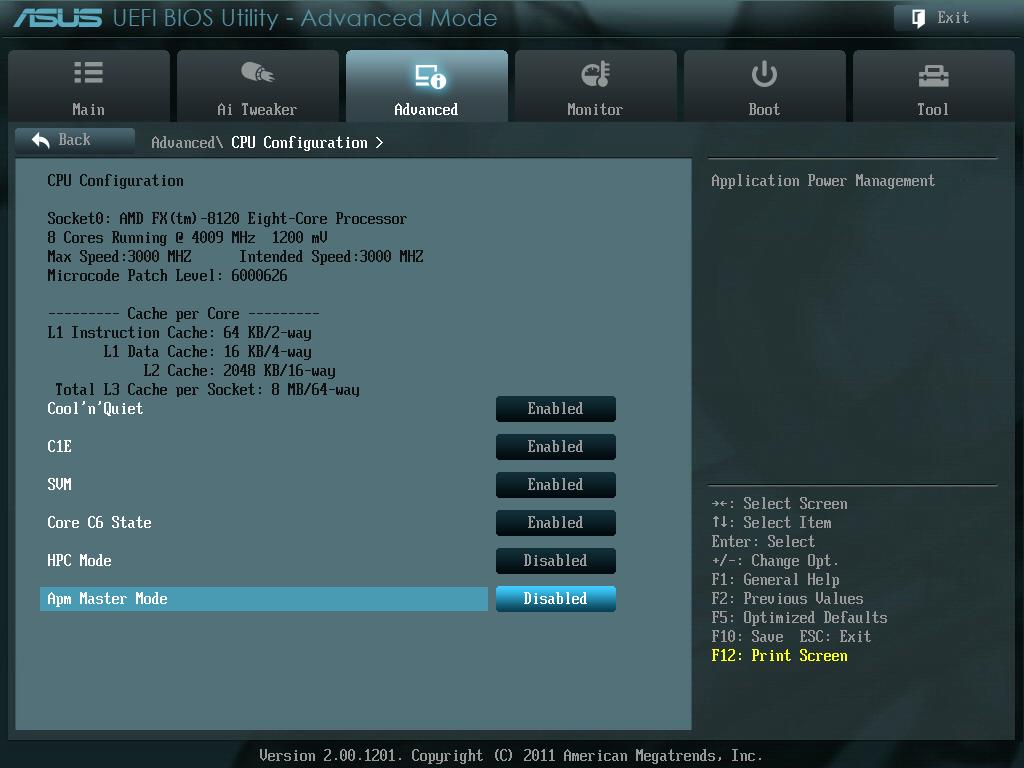Click the Total L3 Cache per Socket line
The height and width of the screenshot is (768, 1024).
click(207, 390)
